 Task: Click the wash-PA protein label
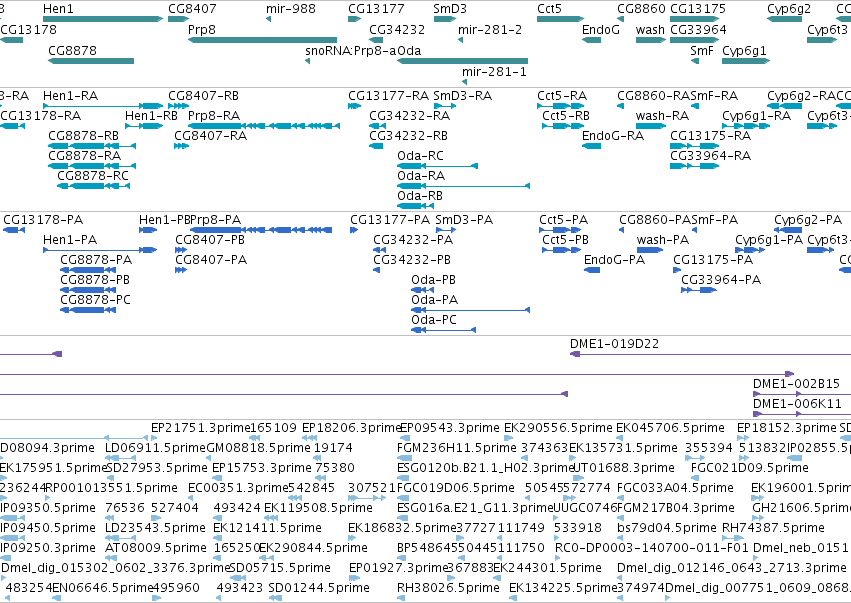(x=663, y=240)
